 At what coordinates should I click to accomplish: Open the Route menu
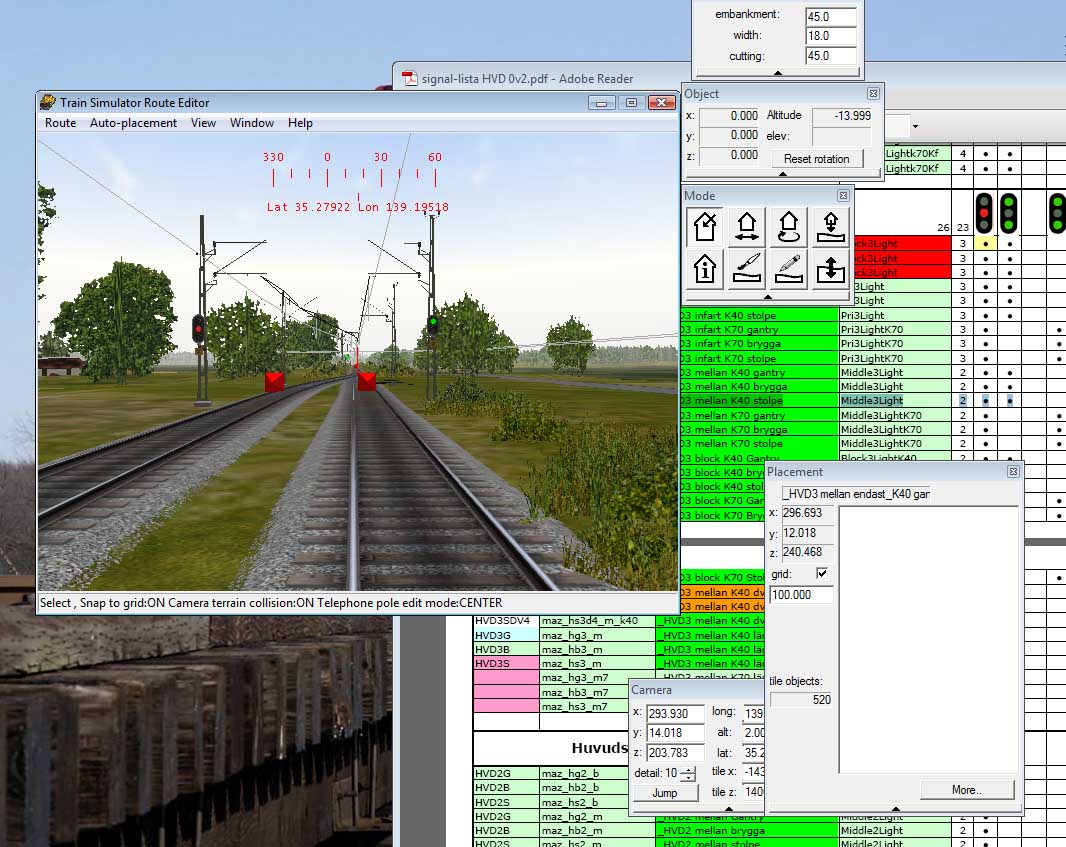click(x=60, y=123)
